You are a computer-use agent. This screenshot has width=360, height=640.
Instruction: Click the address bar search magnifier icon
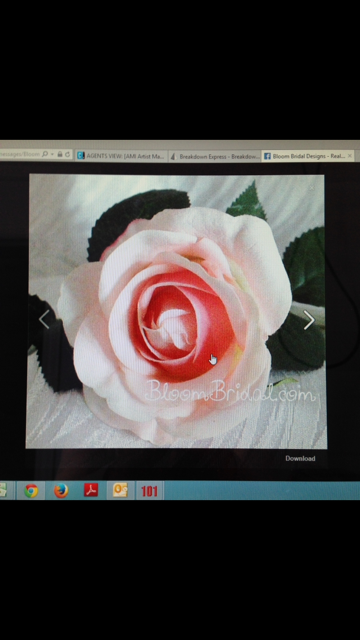tap(45, 154)
